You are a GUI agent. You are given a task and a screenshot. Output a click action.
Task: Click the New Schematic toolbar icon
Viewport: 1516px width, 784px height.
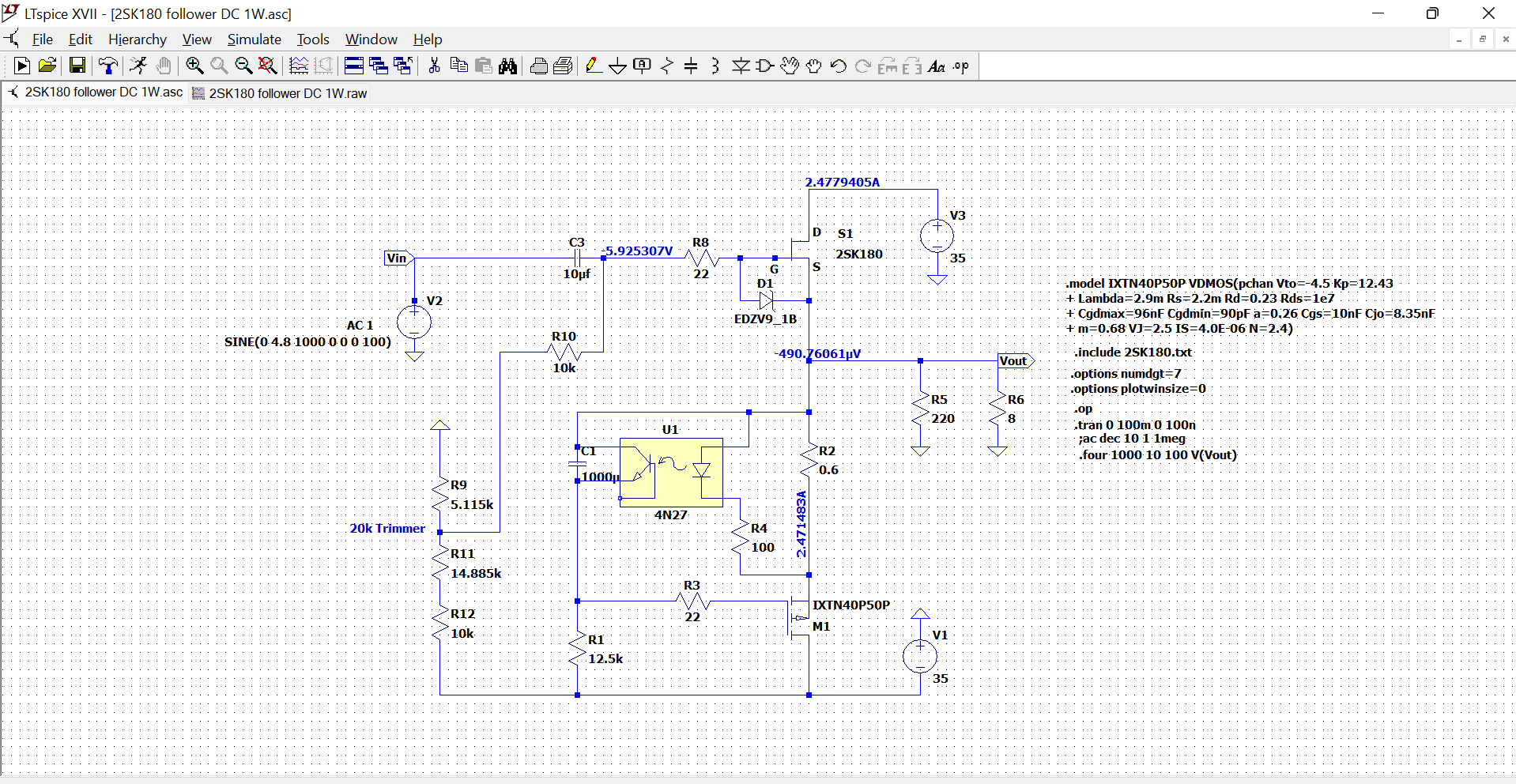click(x=22, y=66)
